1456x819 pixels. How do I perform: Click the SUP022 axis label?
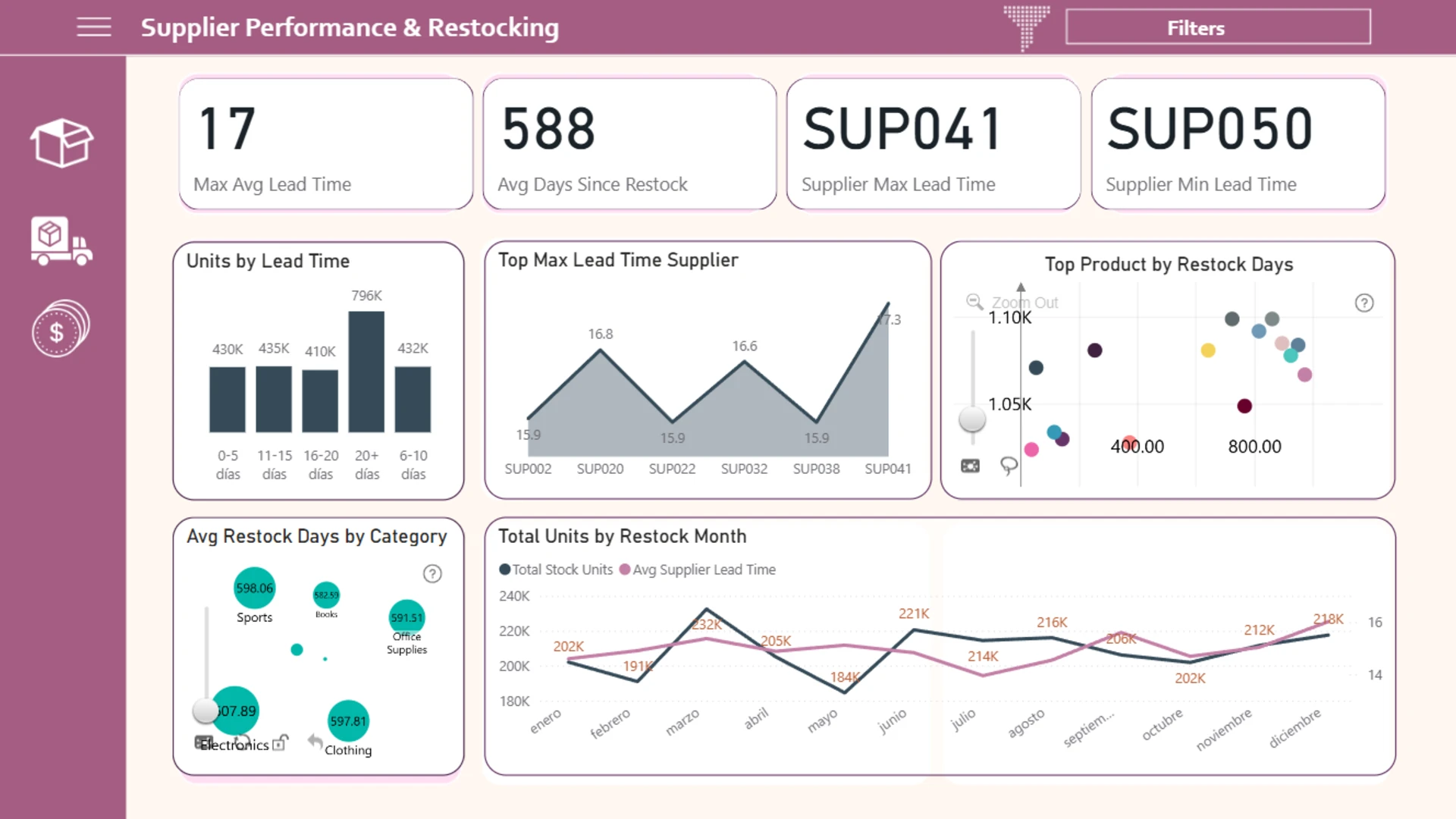[x=672, y=469]
